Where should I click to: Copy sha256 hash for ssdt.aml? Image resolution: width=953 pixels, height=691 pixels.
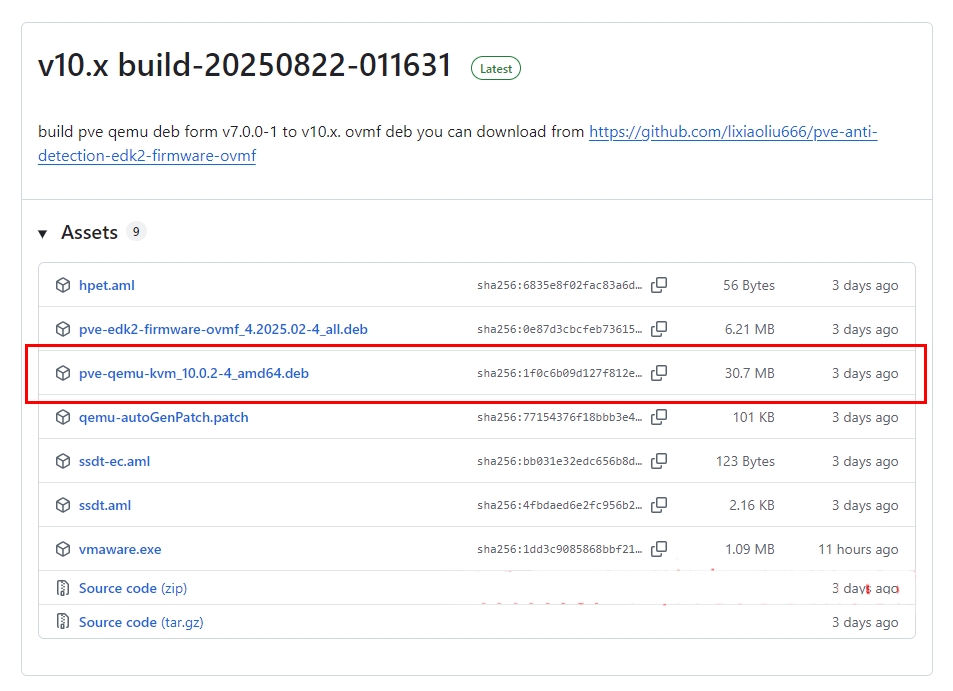click(x=659, y=505)
